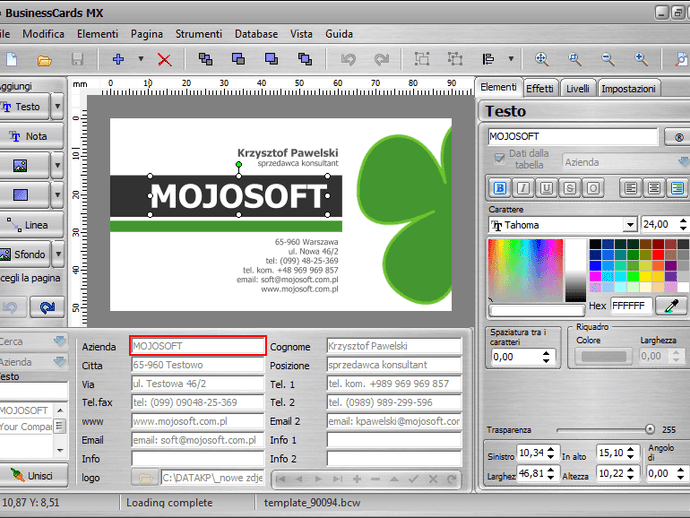Align text left button
The width and height of the screenshot is (690, 518).
tap(631, 188)
